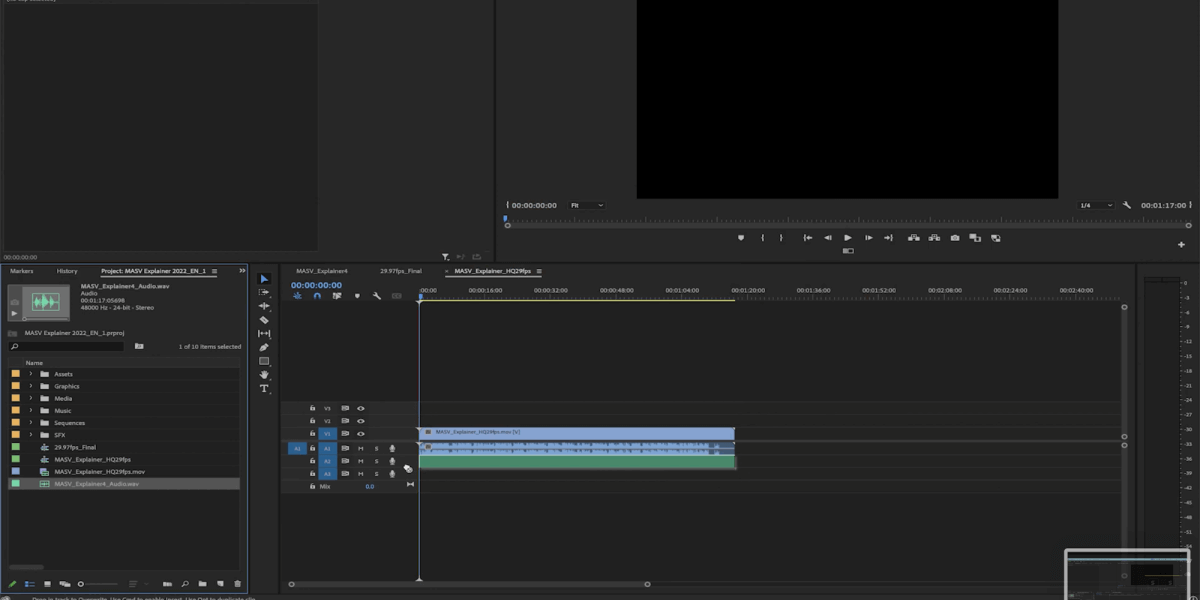The height and width of the screenshot is (600, 1200).
Task: Click Add Marker in Program Monitor
Action: click(741, 238)
